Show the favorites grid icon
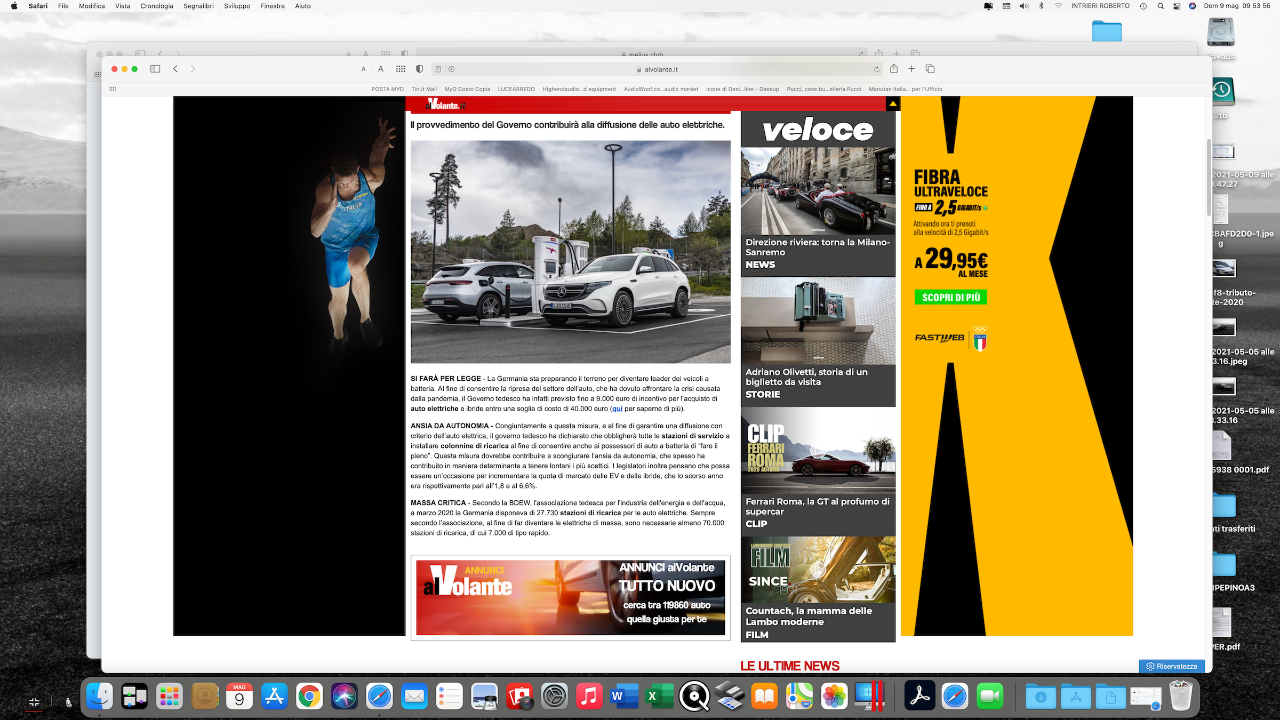1280x720 pixels. click(400, 69)
